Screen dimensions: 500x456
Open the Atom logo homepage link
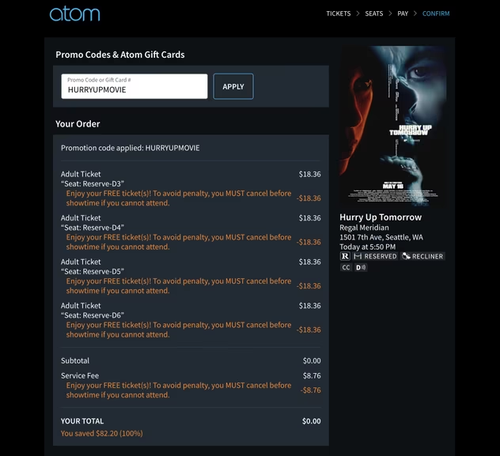75,14
